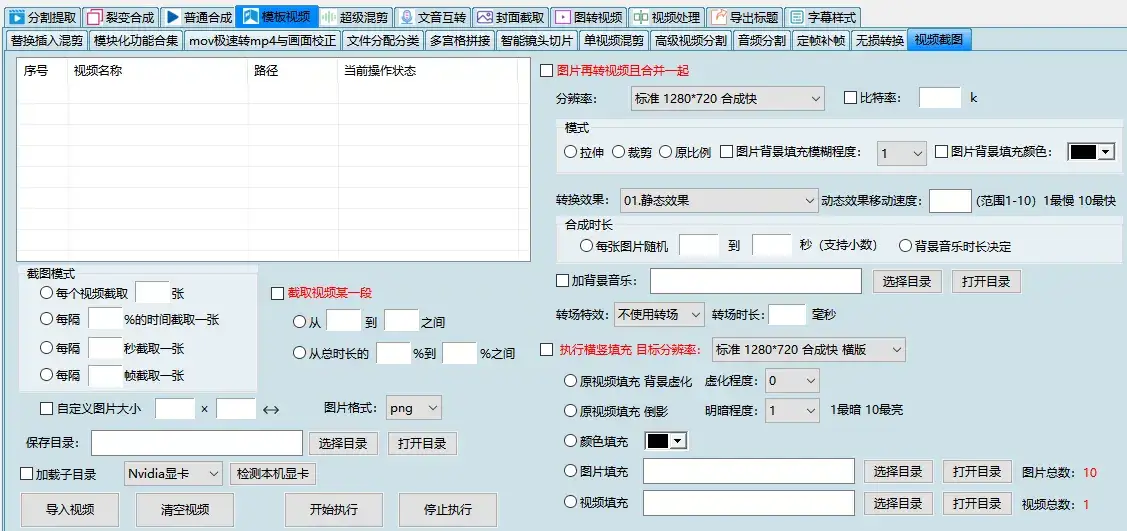1127x531 pixels.
Task: Open the 裂变合成 icon tab
Action: pyautogui.click(x=94, y=17)
